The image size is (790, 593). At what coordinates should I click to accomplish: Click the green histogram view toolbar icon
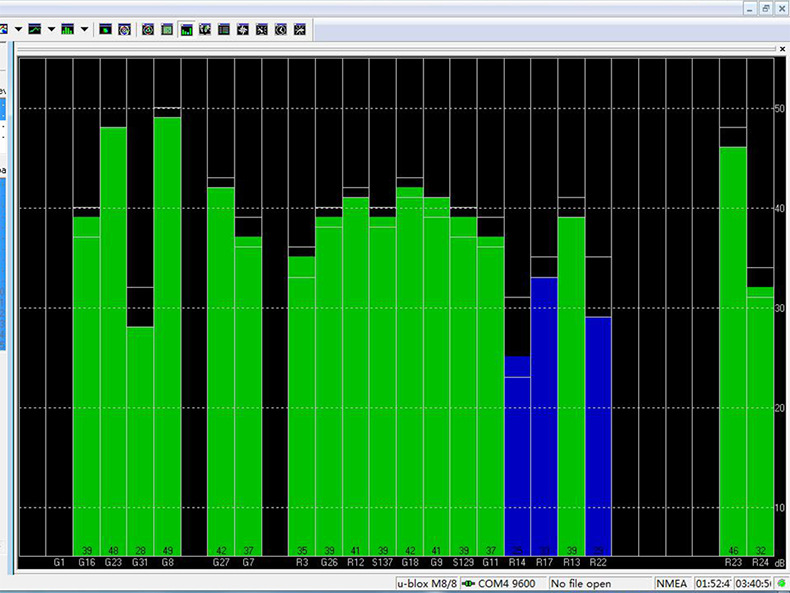[68, 29]
